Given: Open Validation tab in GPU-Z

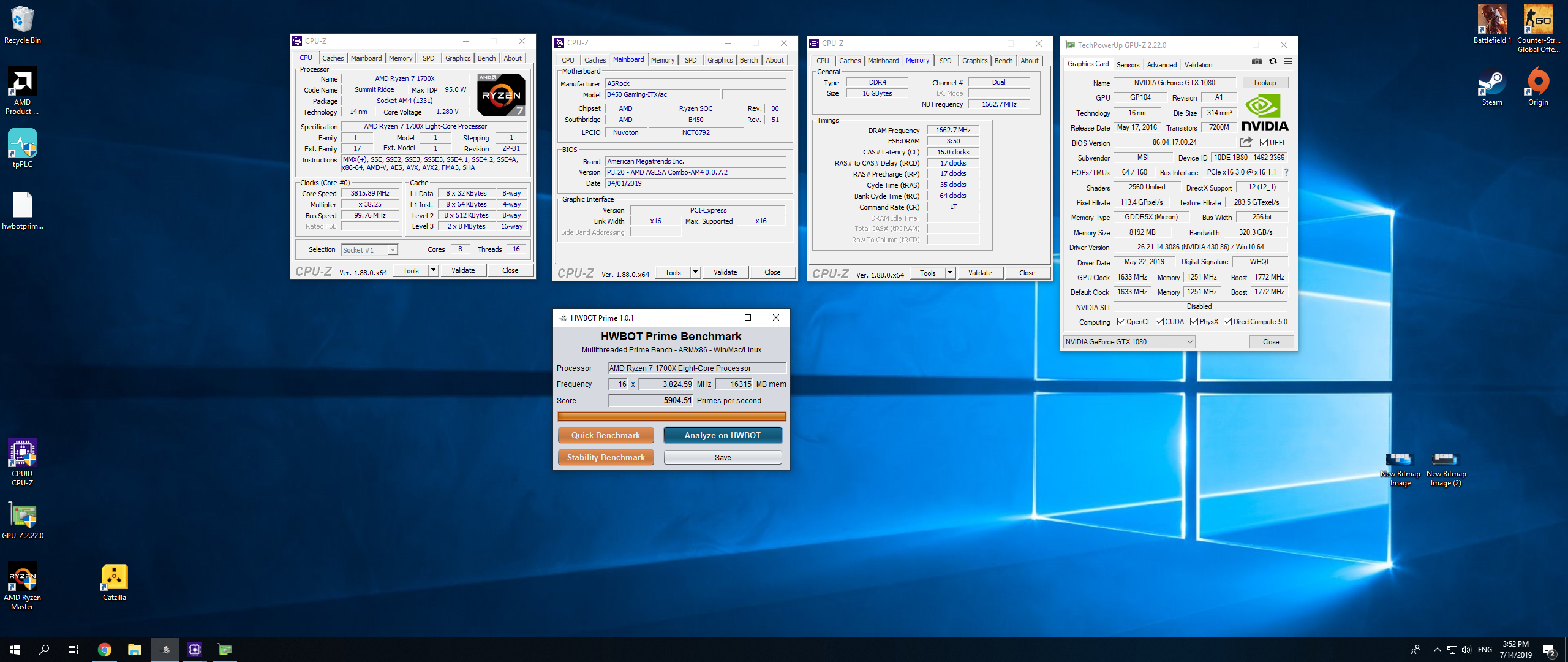Looking at the screenshot, I should [x=1198, y=65].
